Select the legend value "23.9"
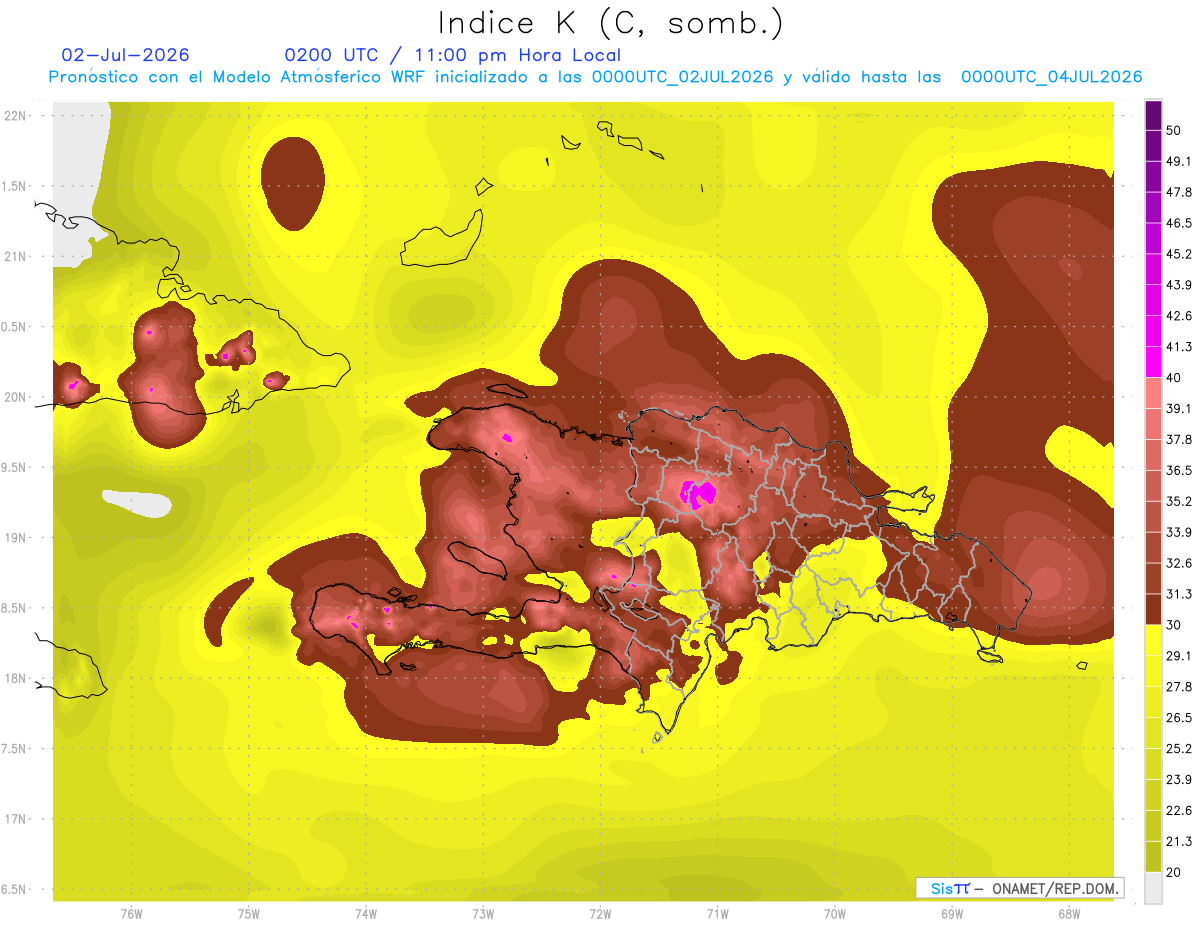Image resolution: width=1200 pixels, height=927 pixels. (1179, 779)
